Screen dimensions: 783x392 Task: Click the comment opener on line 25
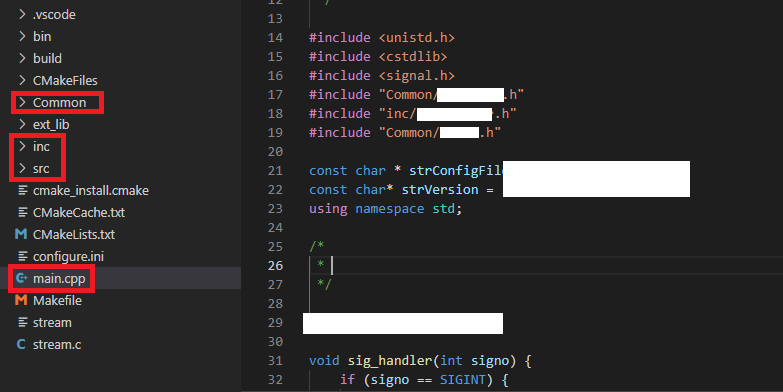317,247
